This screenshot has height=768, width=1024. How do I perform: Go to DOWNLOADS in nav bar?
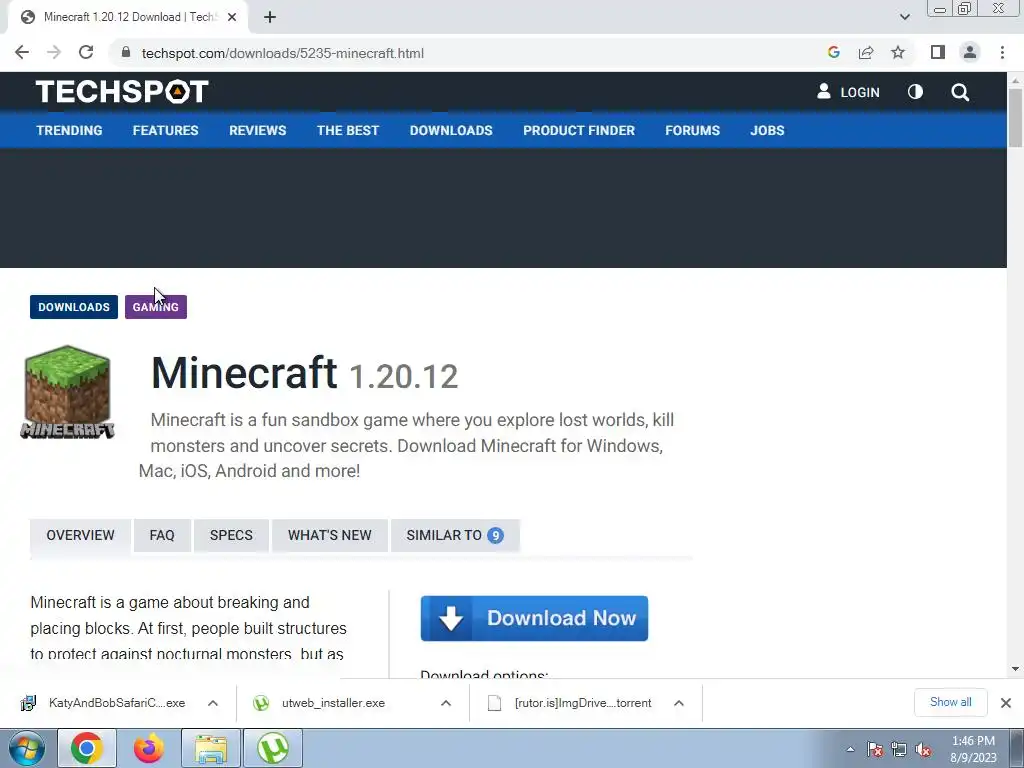[x=451, y=131]
